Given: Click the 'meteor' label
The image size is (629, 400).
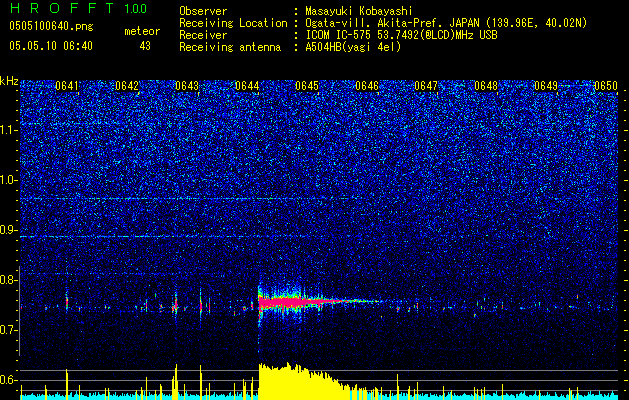Looking at the screenshot, I should tap(142, 31).
